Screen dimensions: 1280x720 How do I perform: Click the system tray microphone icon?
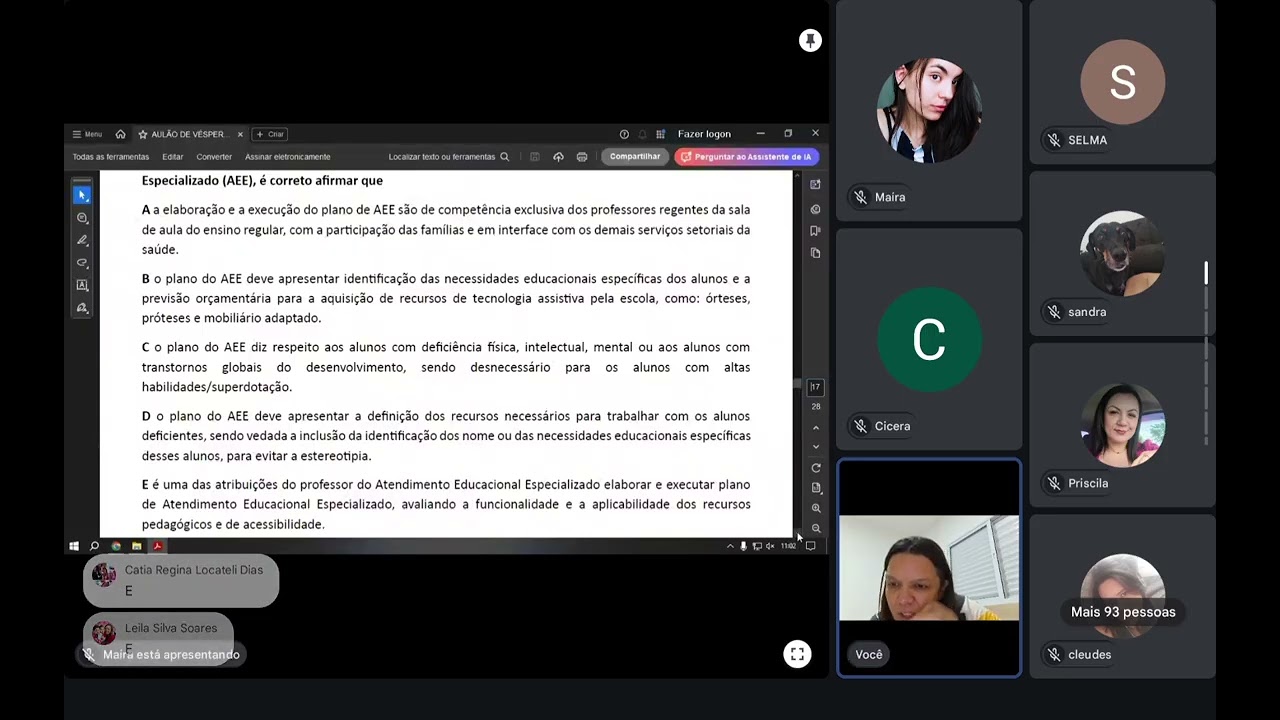(743, 546)
